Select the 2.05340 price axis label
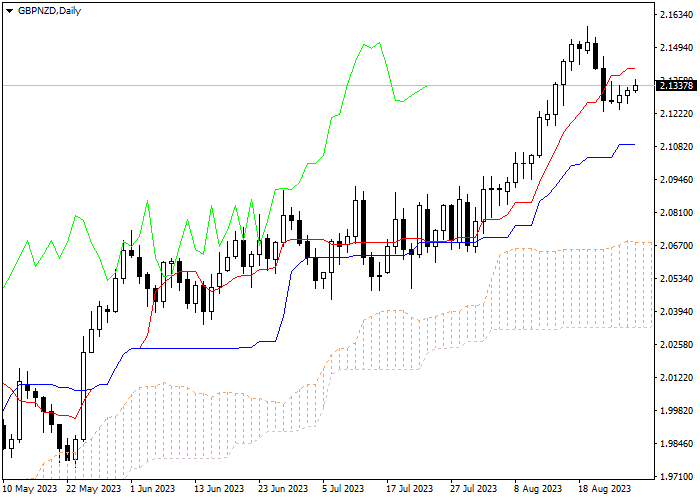700x500 pixels. pyautogui.click(x=676, y=279)
